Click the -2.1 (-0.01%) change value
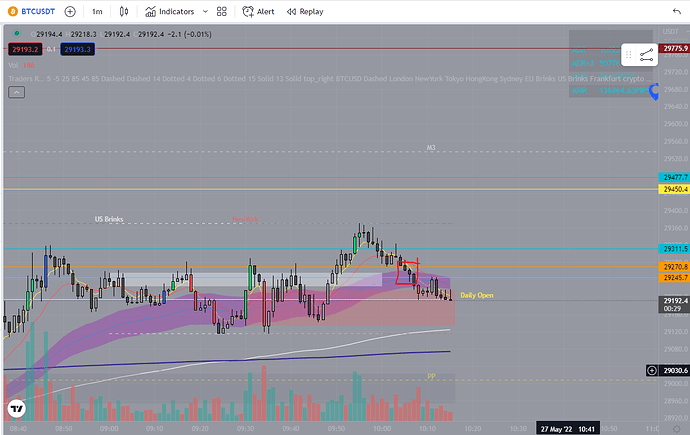 [190, 34]
